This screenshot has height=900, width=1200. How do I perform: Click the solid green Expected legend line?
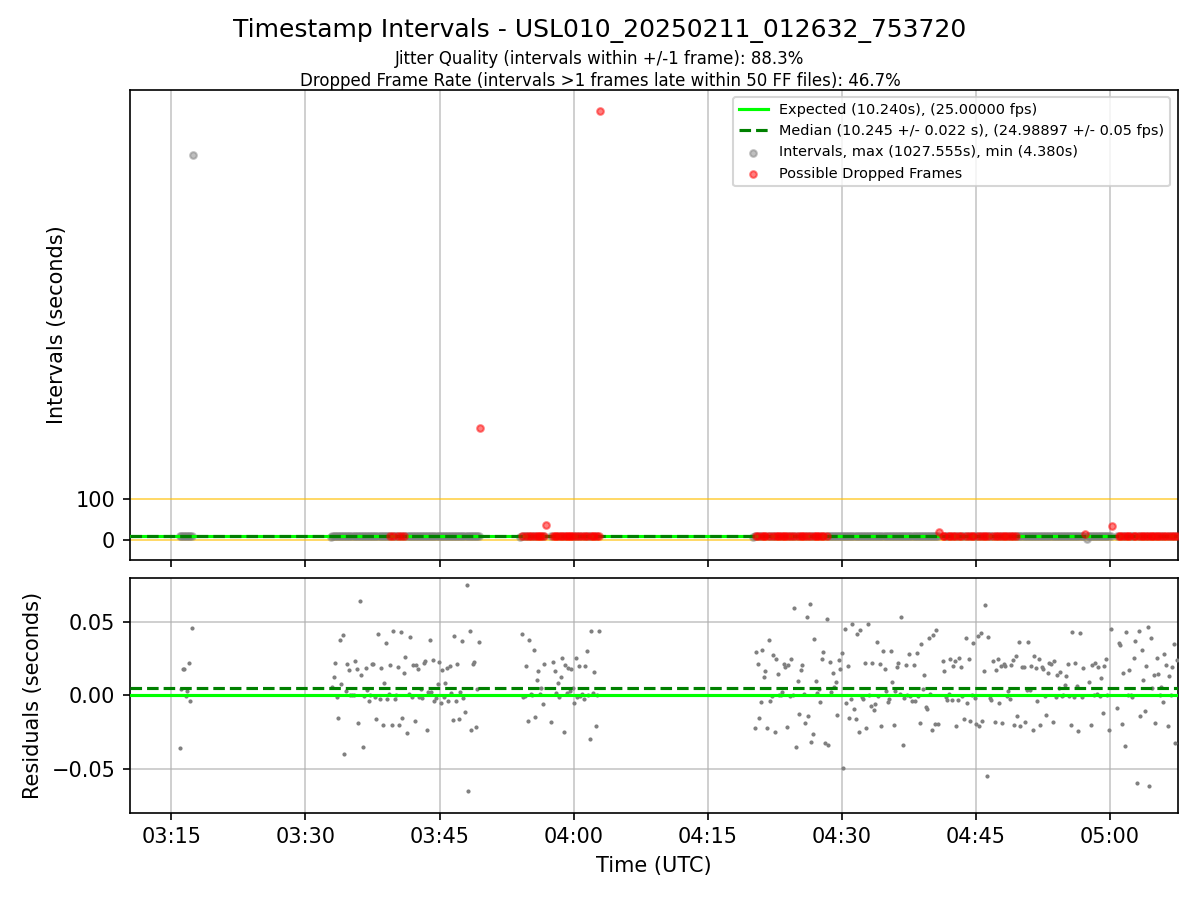[x=753, y=109]
